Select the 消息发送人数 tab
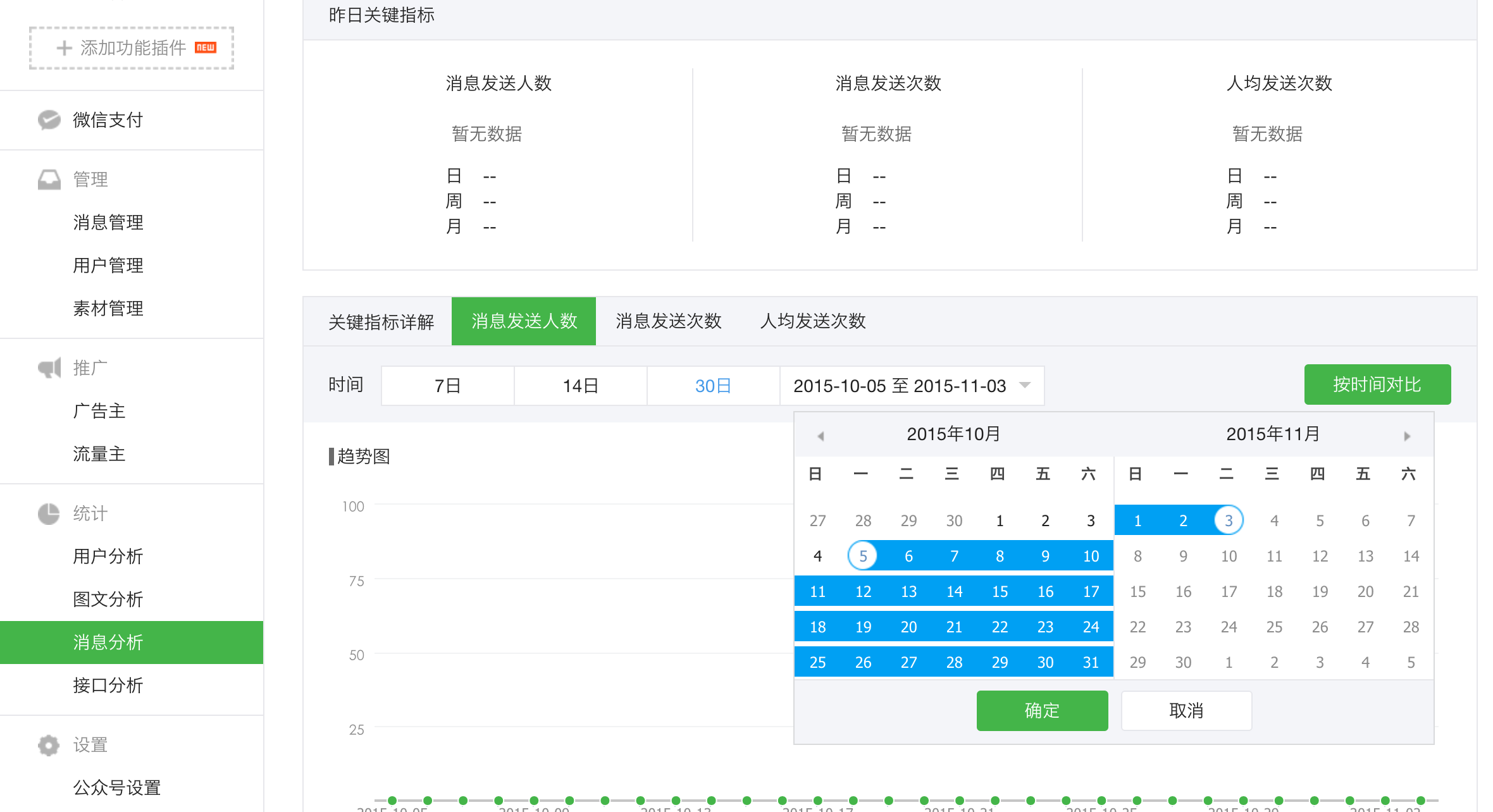The image size is (1493, 812). tap(524, 321)
